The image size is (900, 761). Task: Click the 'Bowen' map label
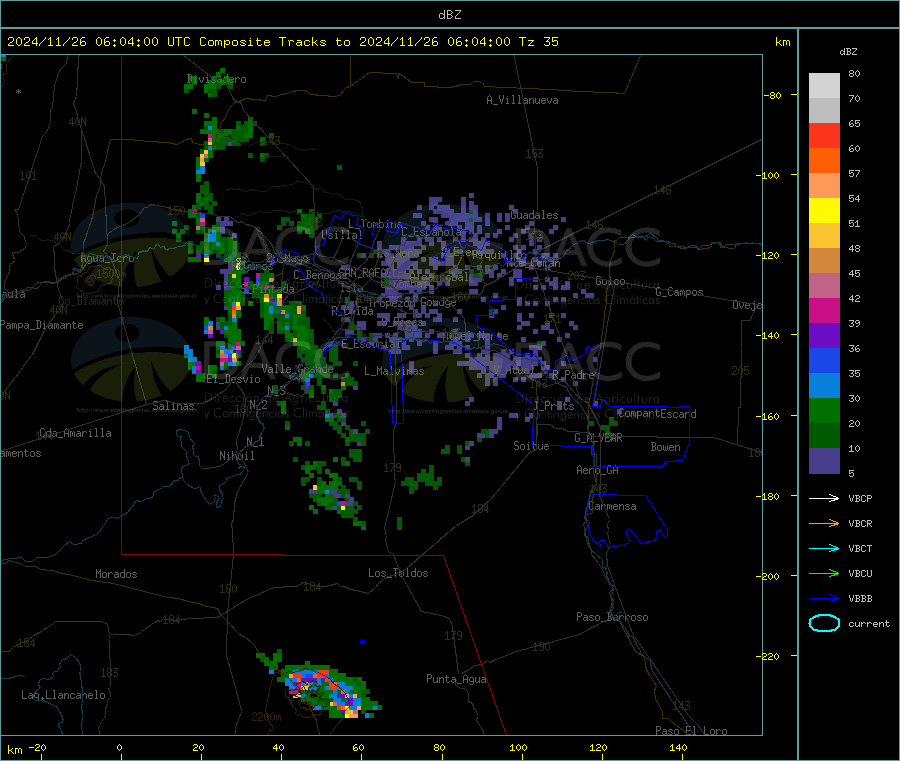[x=666, y=447]
